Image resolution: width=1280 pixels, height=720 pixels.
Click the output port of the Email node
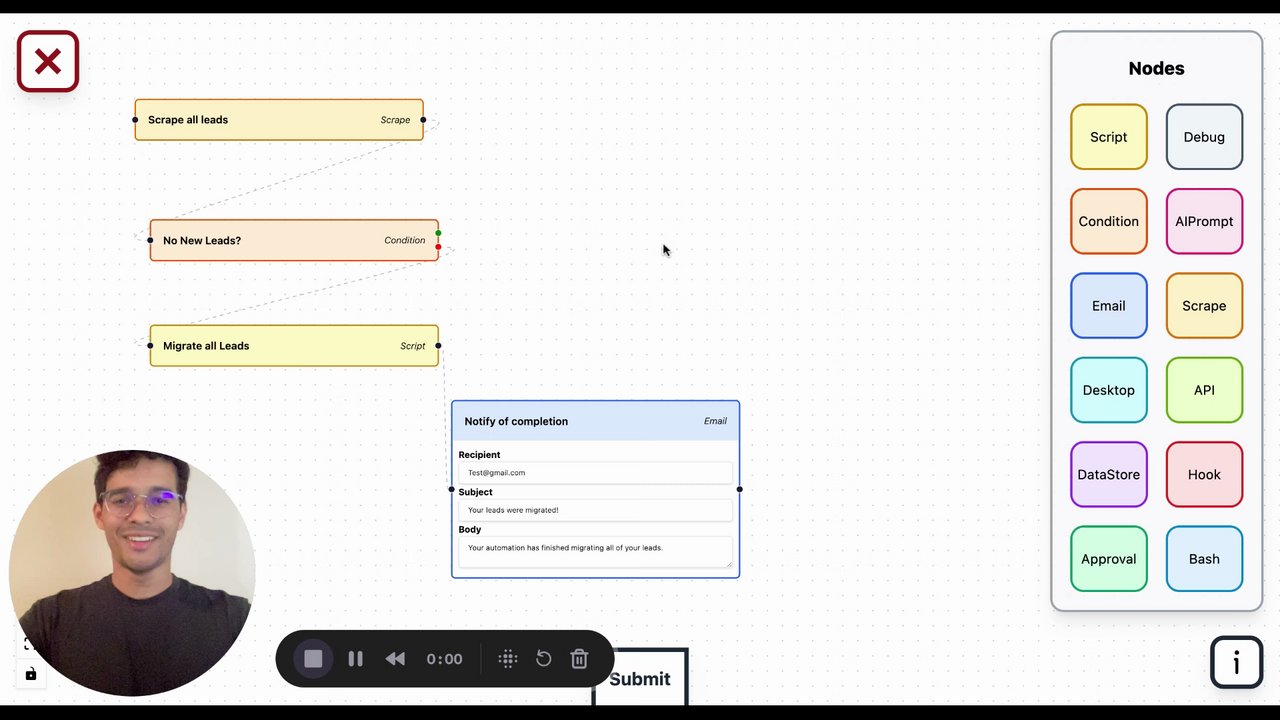click(x=739, y=489)
